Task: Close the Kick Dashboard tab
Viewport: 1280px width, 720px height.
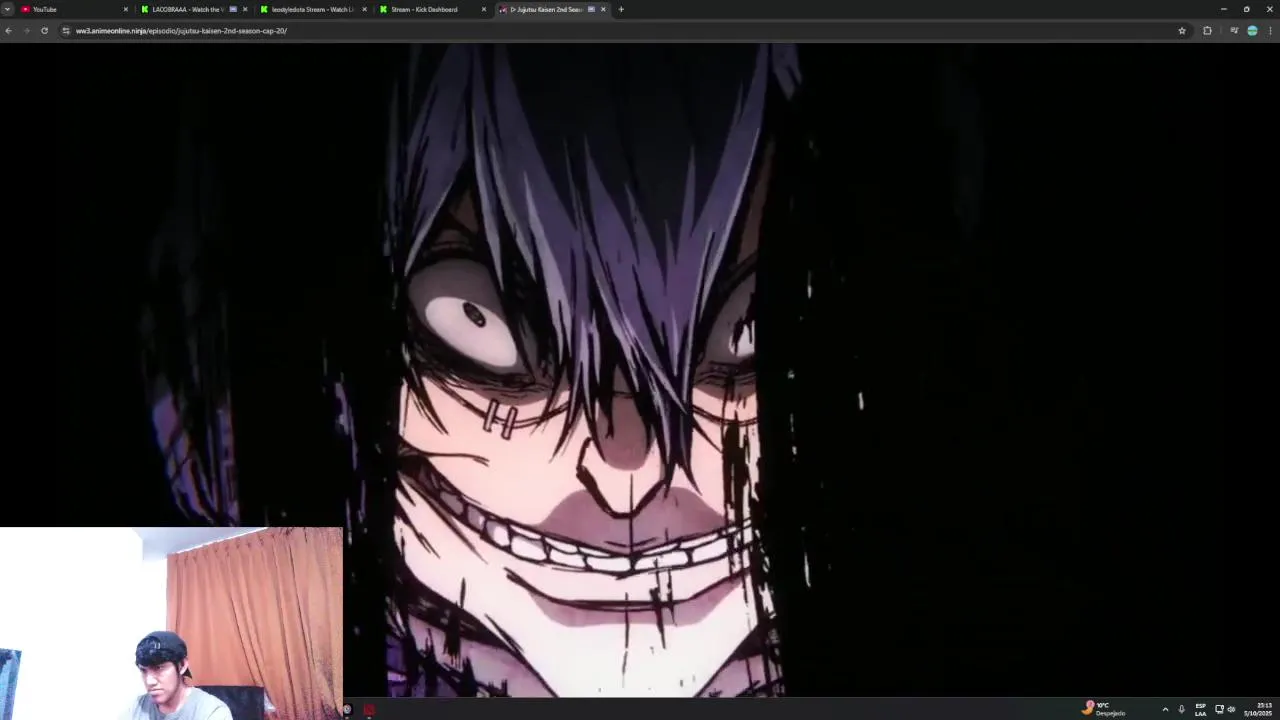Action: point(484,9)
